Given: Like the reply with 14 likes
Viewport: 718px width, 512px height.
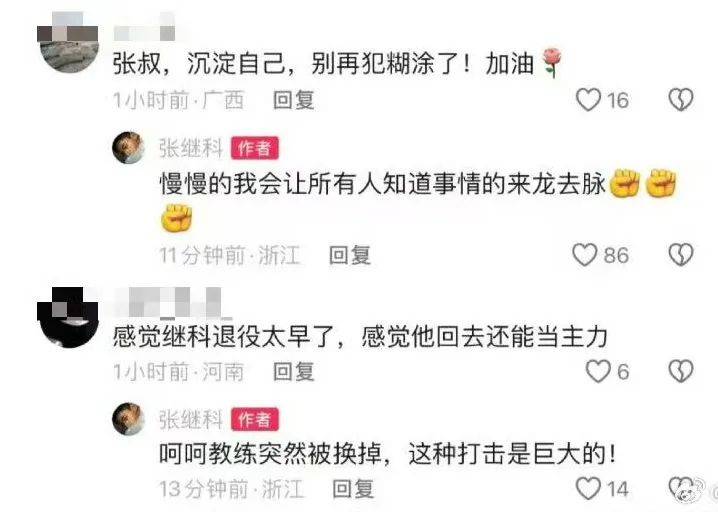Looking at the screenshot, I should (588, 488).
